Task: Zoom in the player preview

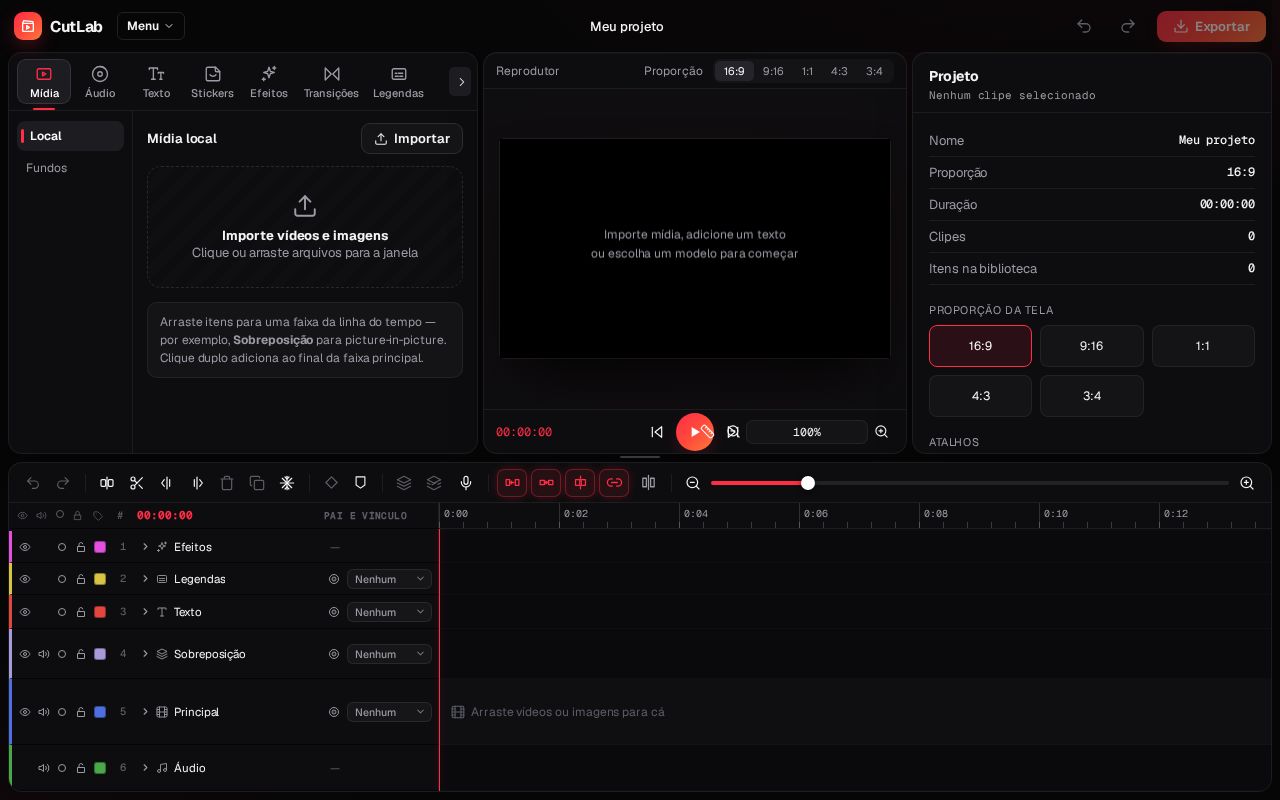Action: 882,432
